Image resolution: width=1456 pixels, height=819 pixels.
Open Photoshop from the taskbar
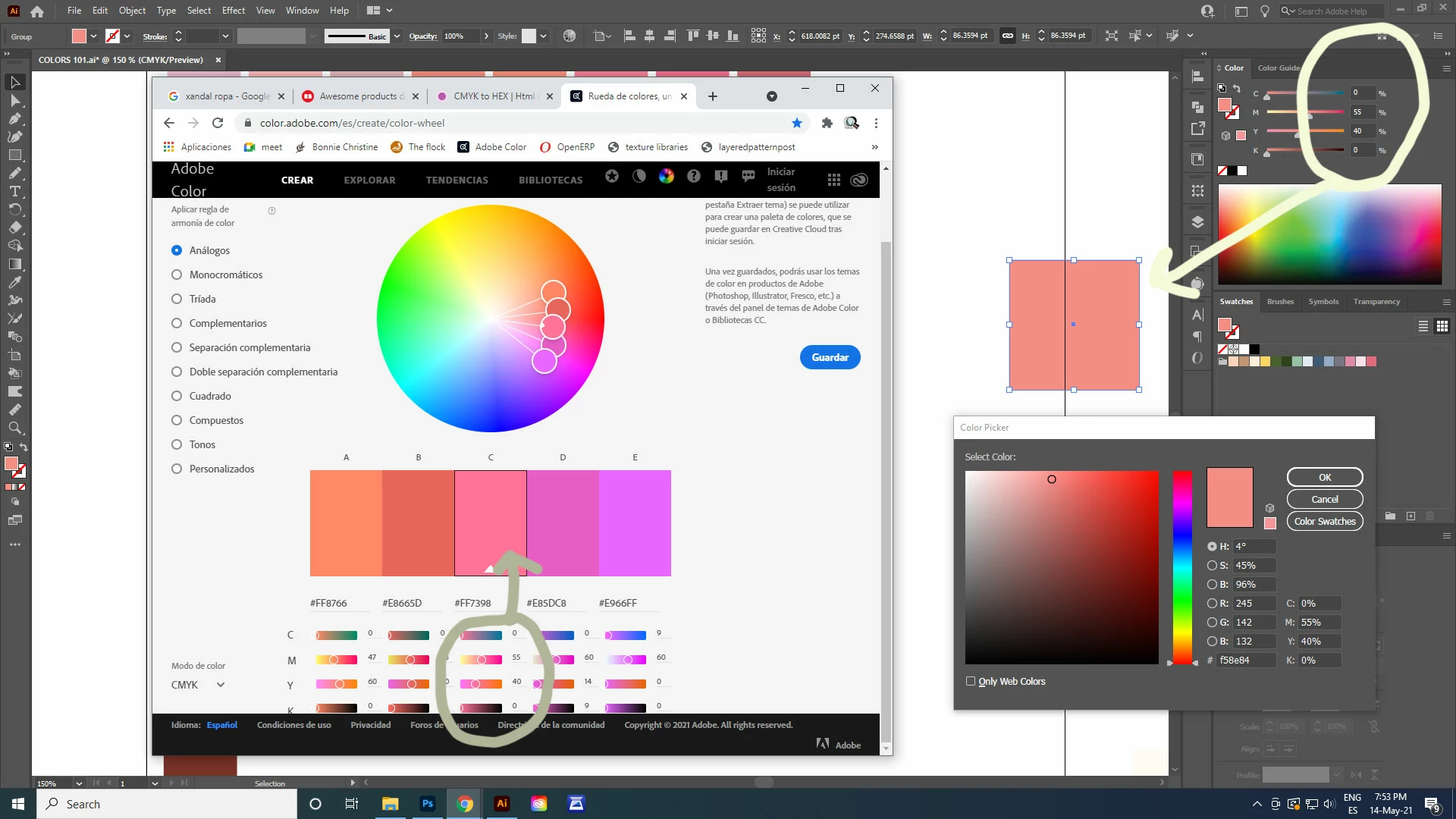428,804
